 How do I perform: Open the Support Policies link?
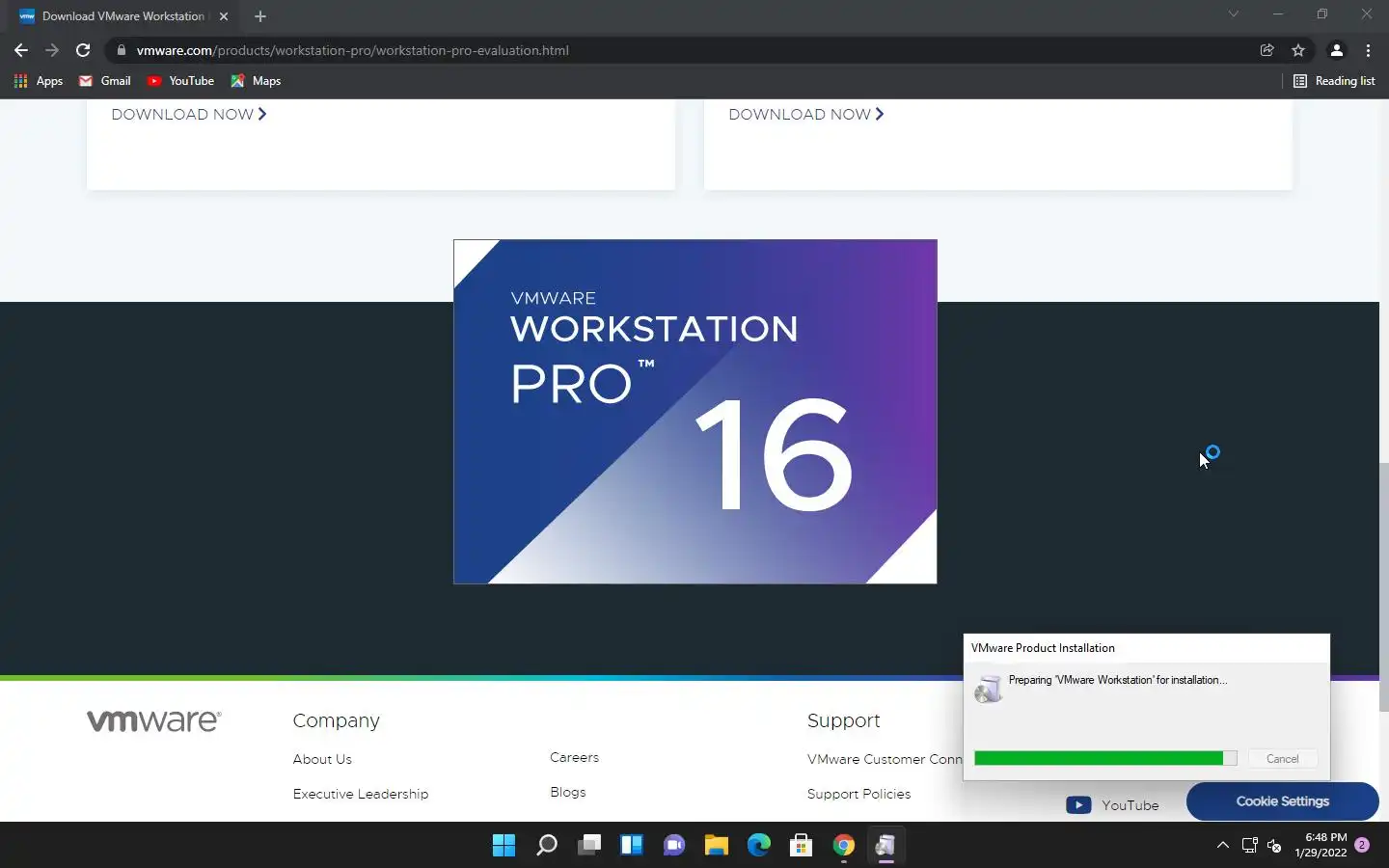point(858,794)
